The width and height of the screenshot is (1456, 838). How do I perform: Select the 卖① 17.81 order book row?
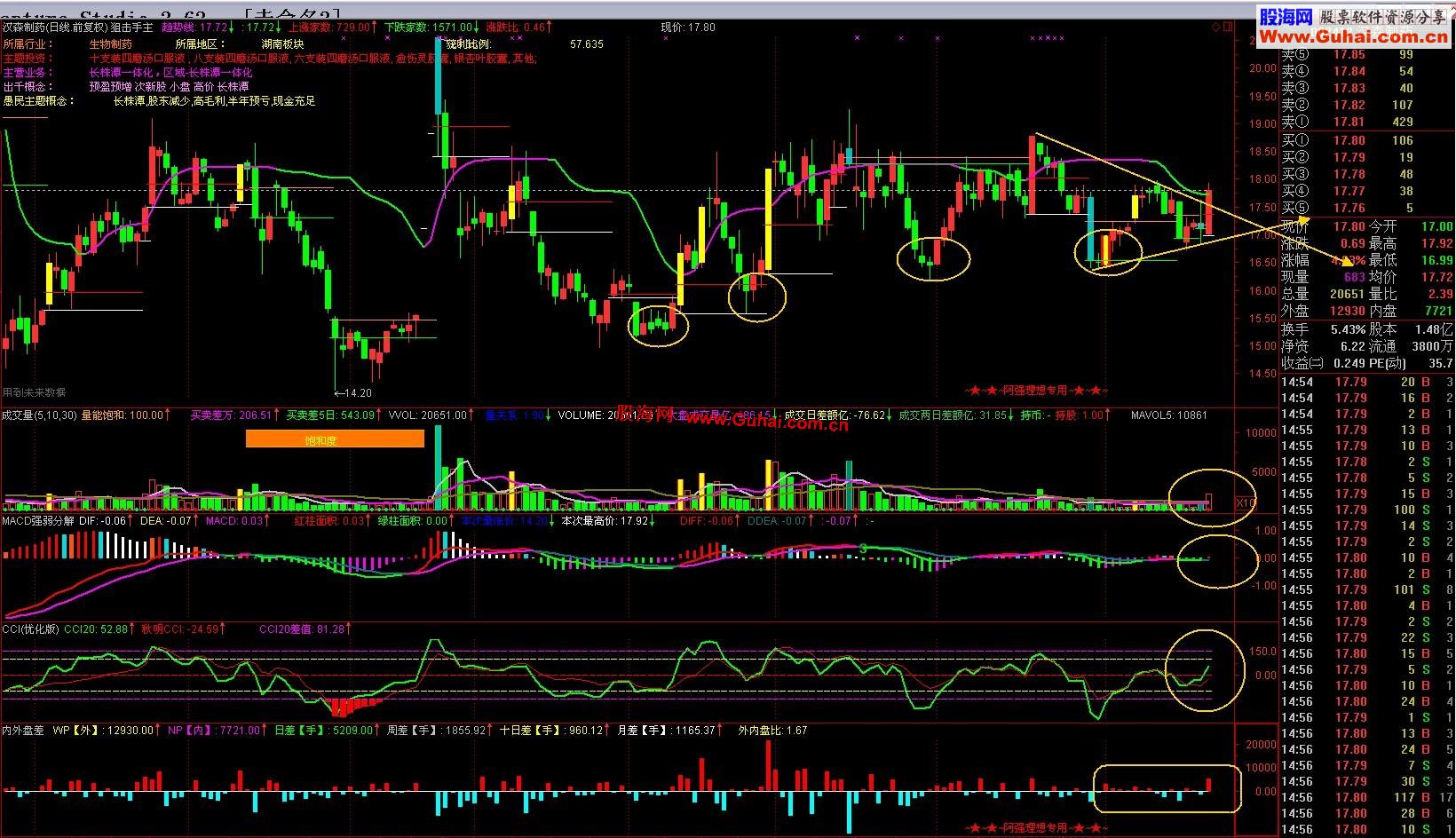point(1367,122)
